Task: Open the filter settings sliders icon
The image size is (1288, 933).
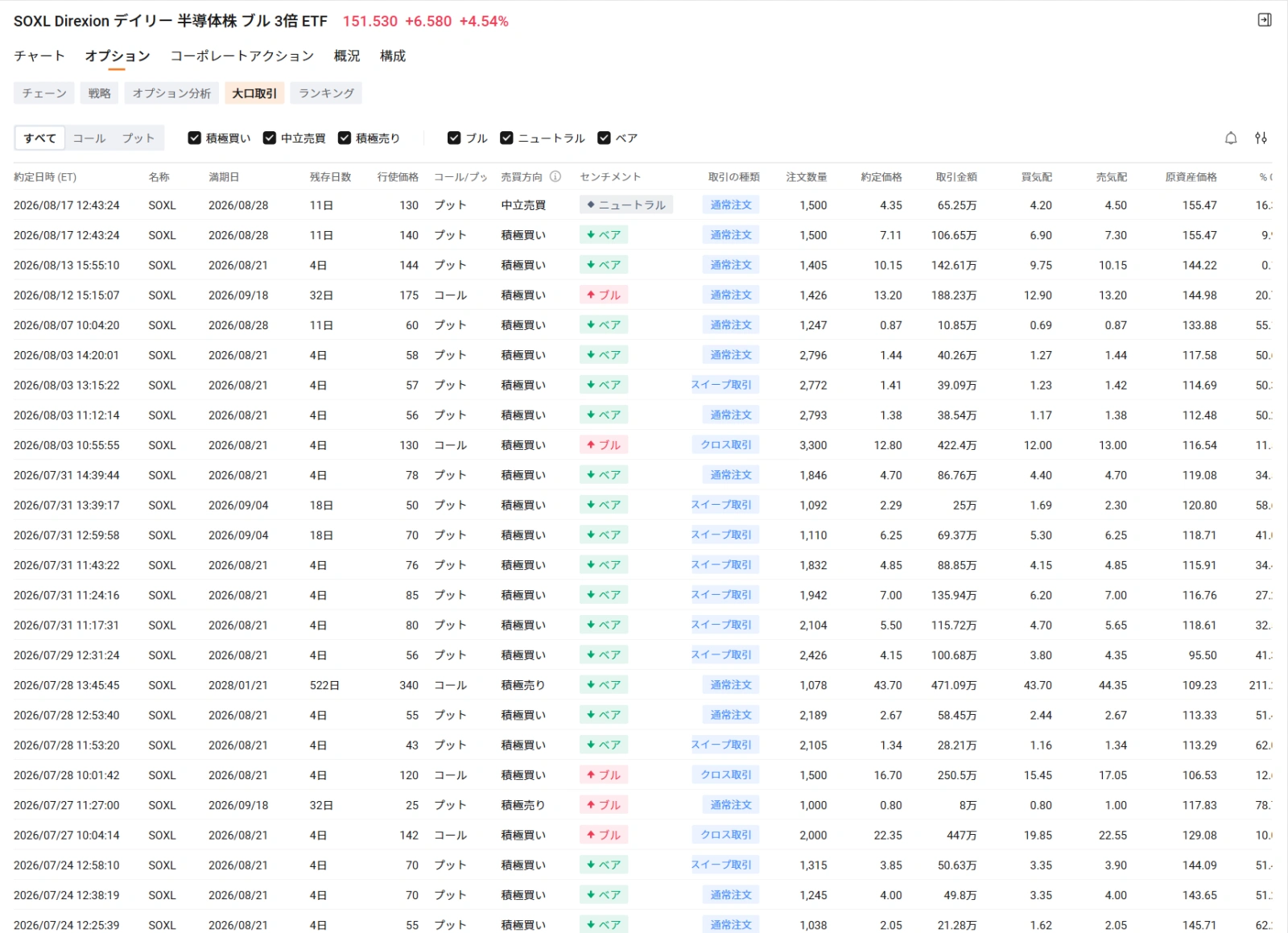Action: [x=1261, y=138]
